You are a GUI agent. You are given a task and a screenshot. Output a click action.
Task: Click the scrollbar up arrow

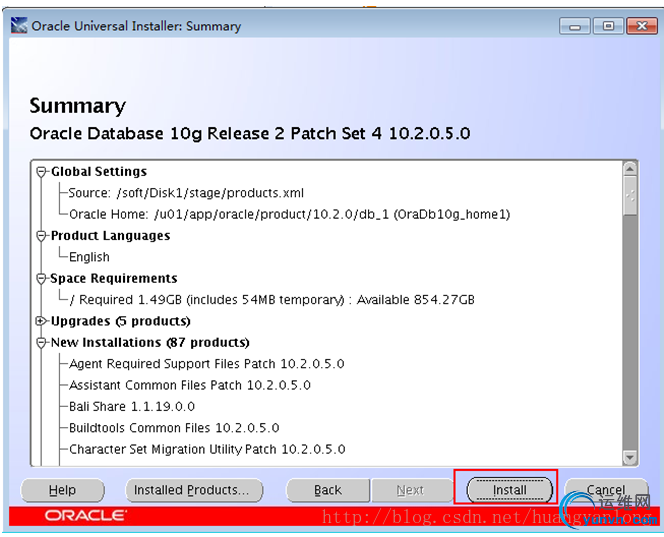pyautogui.click(x=630, y=169)
